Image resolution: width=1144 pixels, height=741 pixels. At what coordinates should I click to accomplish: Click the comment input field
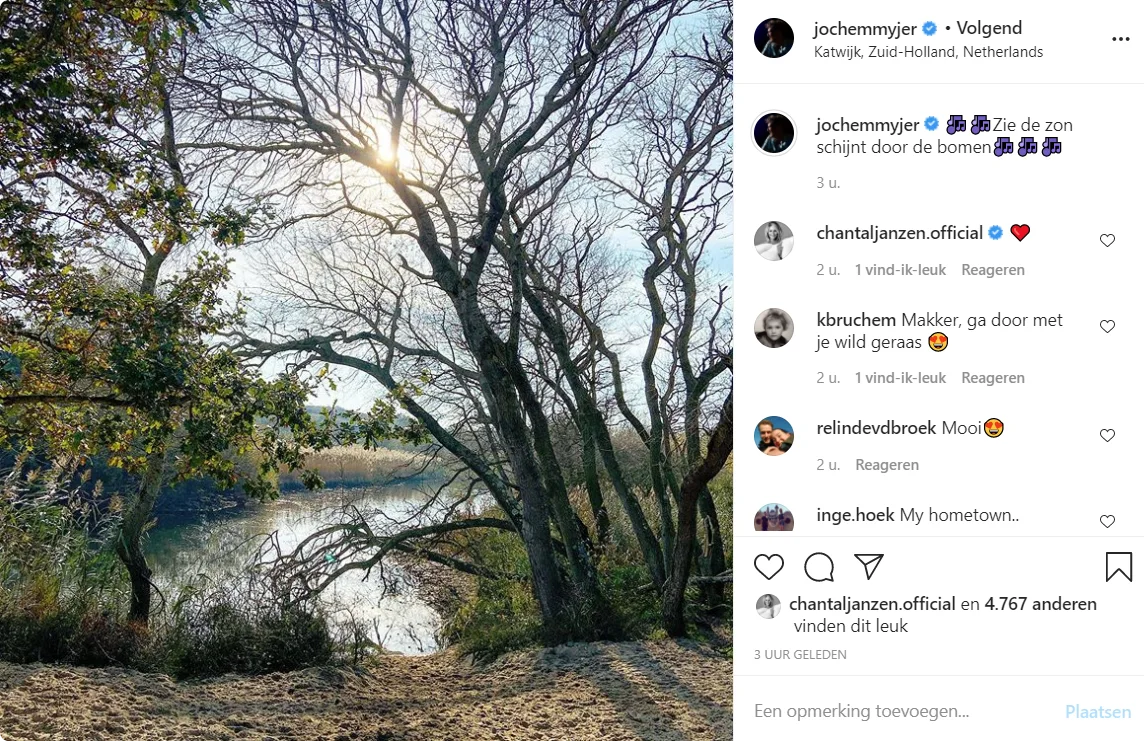coord(900,712)
